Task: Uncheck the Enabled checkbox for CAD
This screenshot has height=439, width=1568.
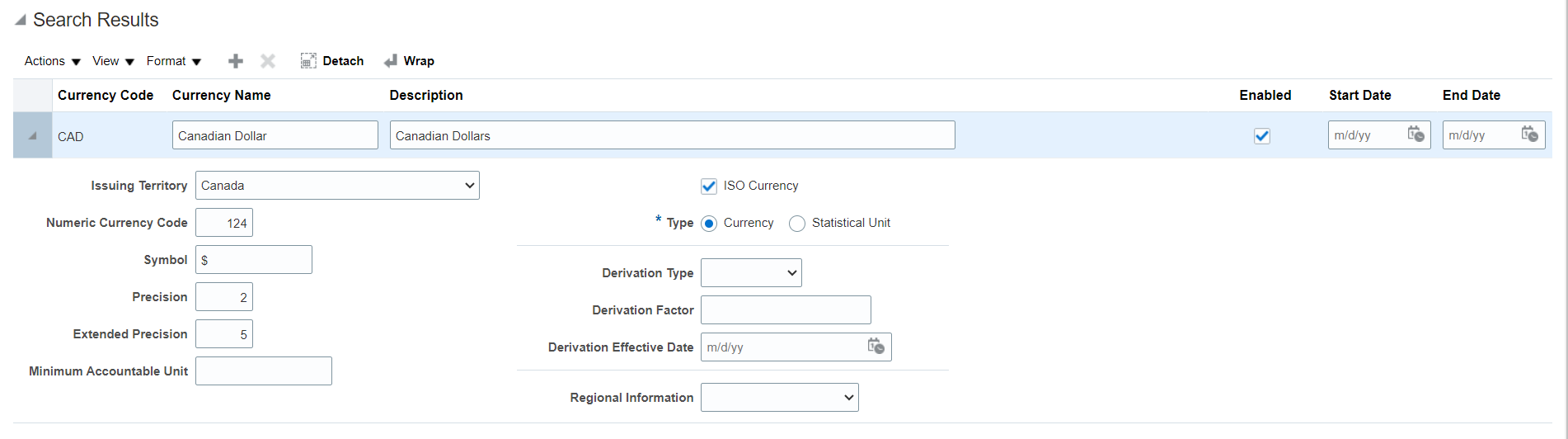Action: [1262, 136]
